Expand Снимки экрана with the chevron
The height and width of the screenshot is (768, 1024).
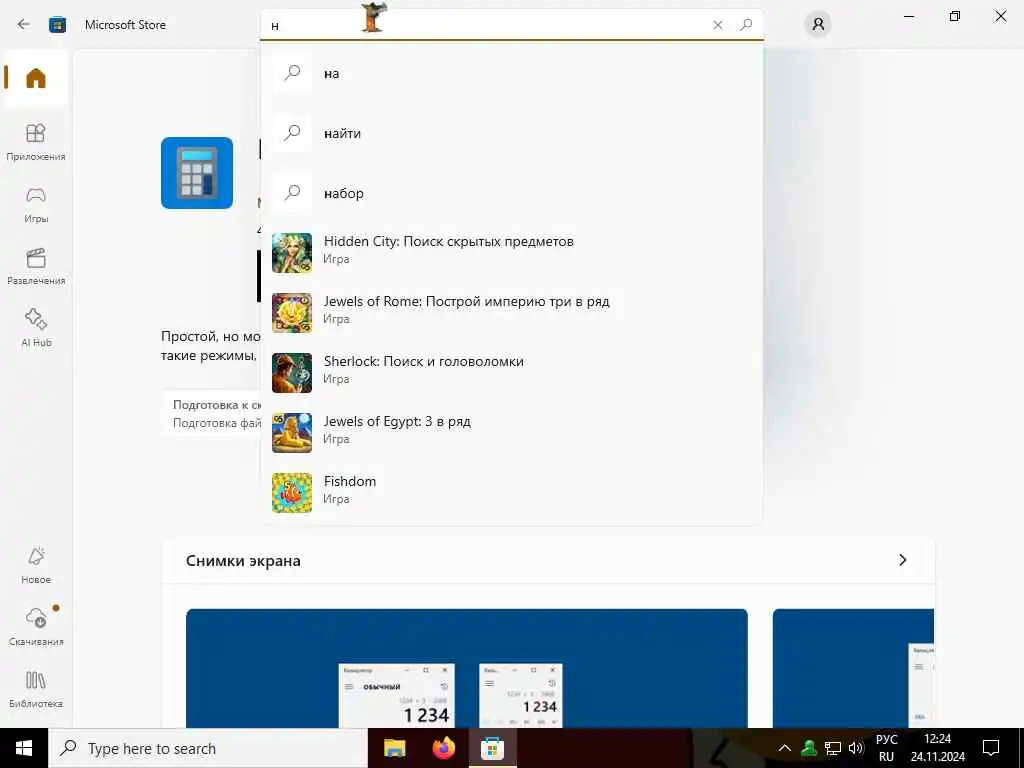point(903,560)
